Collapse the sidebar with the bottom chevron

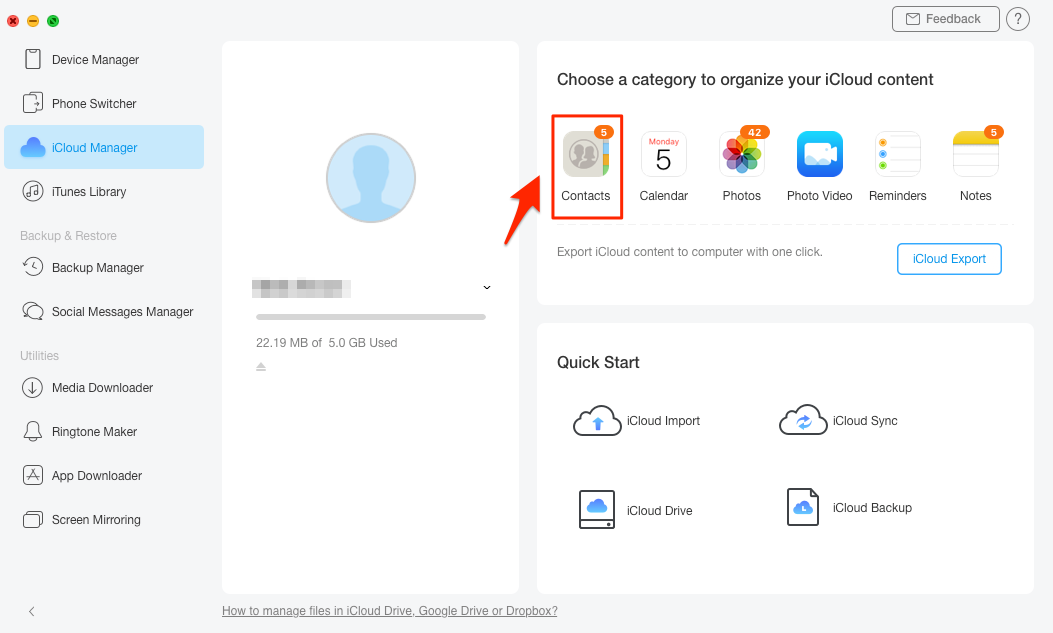point(31,611)
